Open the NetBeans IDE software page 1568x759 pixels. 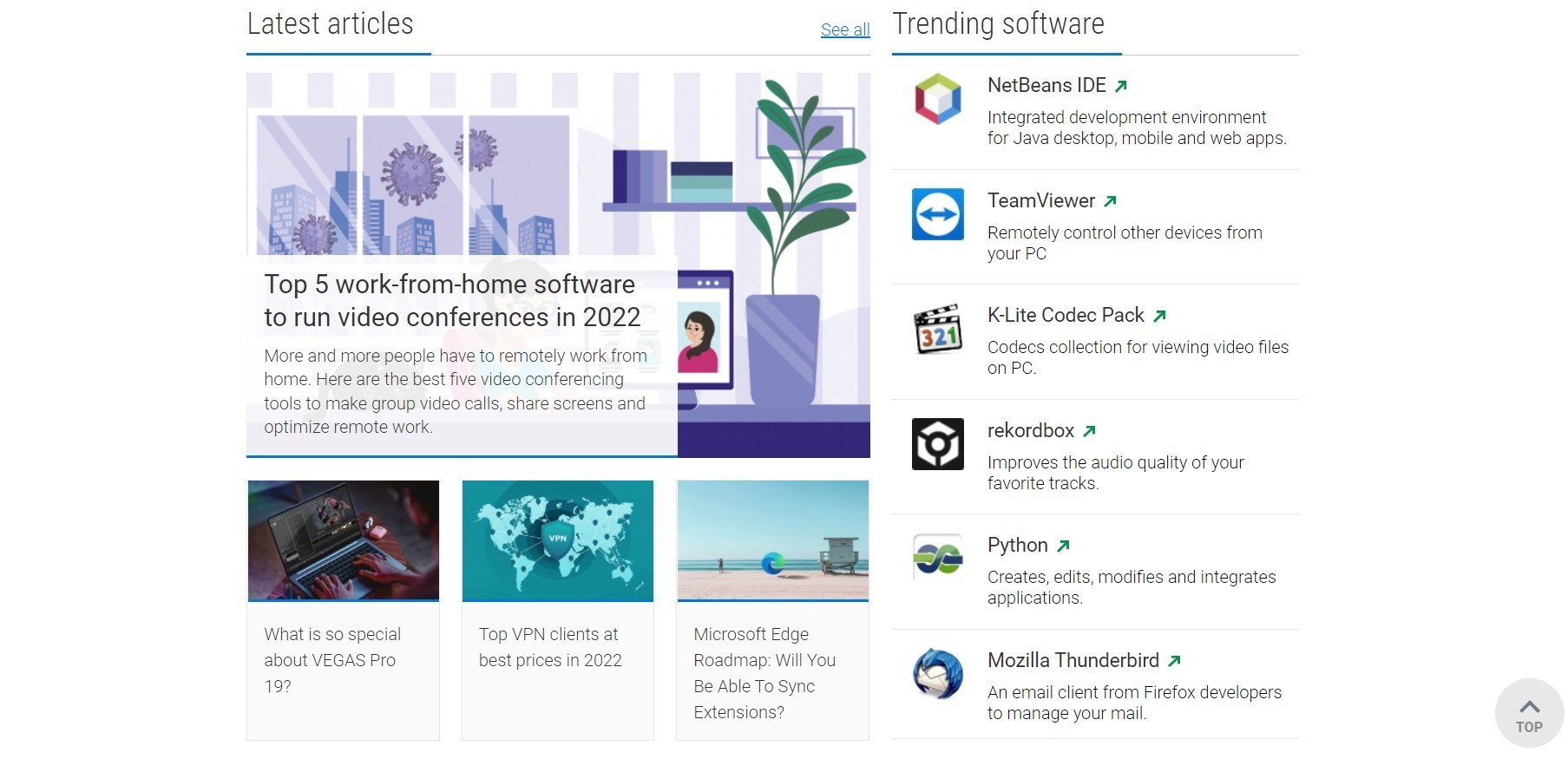click(x=1046, y=85)
